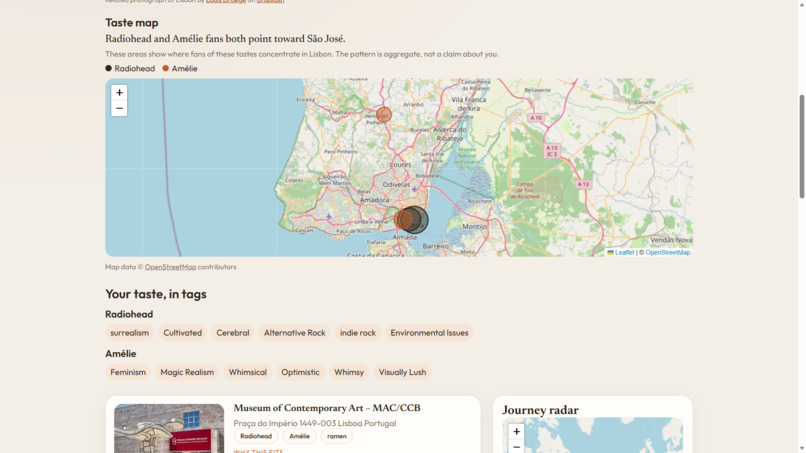The image size is (806, 453).
Task: Click the page's vertical scrollbar thumb
Action: coord(801,147)
